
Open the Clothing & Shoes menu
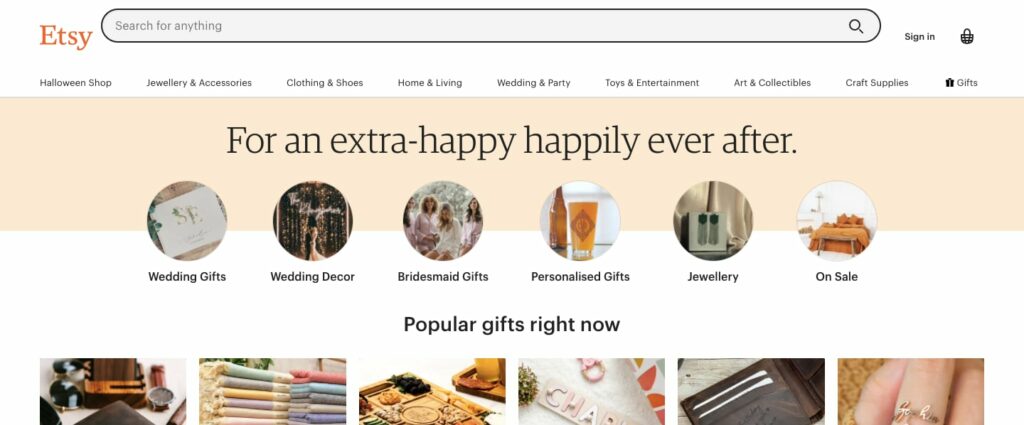[x=325, y=83]
